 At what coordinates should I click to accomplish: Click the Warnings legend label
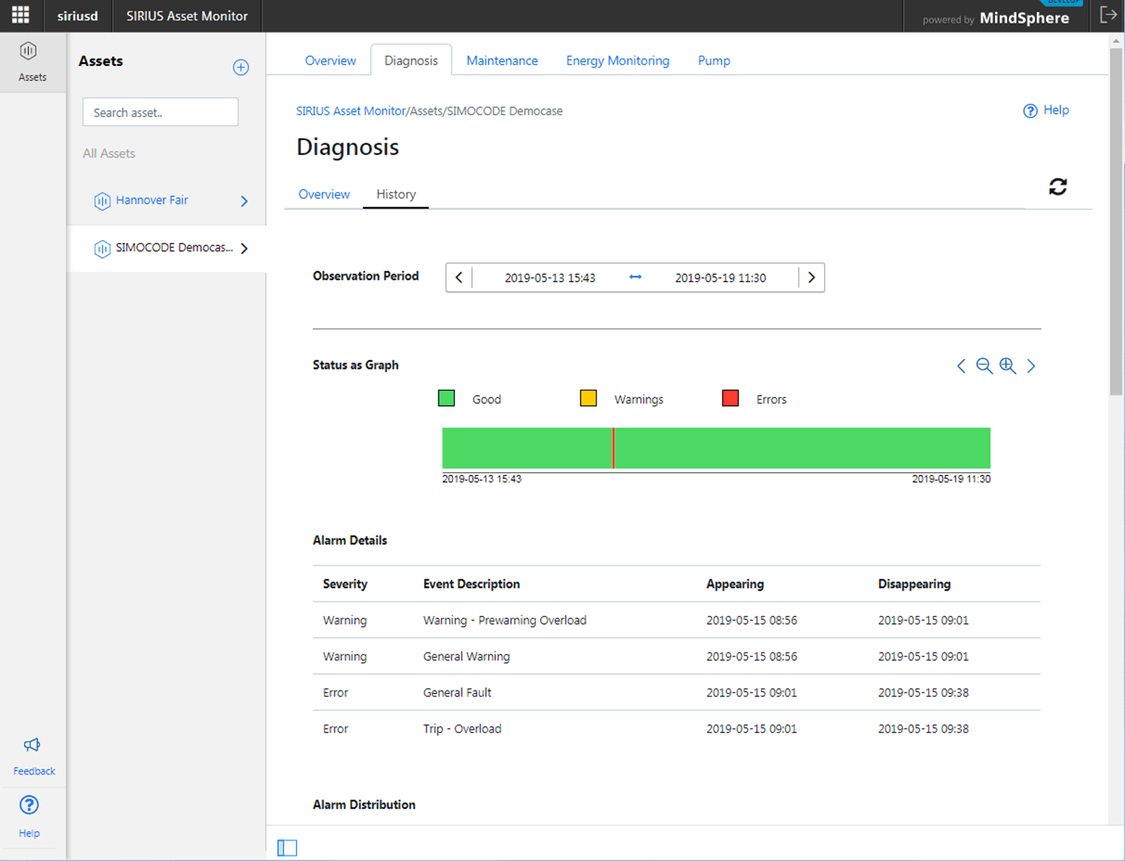tap(639, 399)
